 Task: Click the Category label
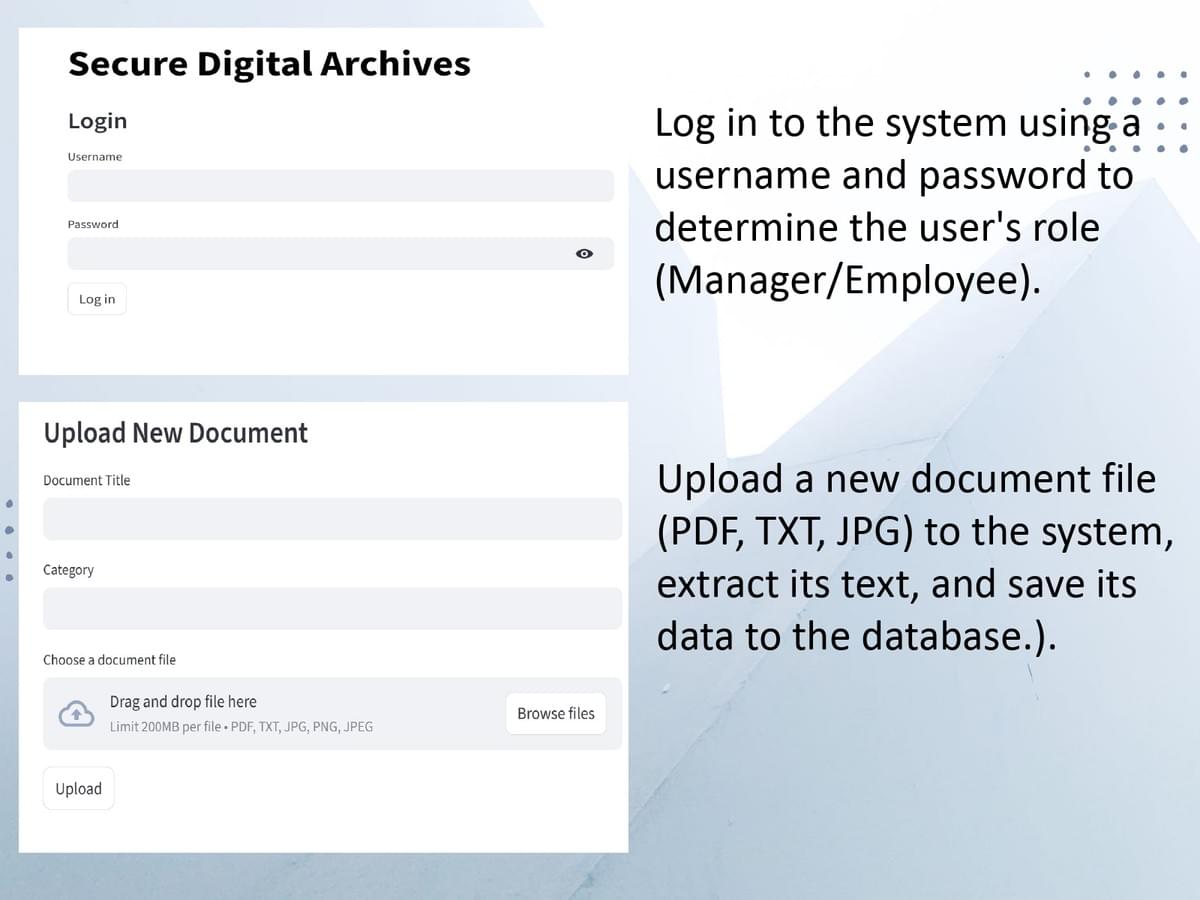coord(68,570)
